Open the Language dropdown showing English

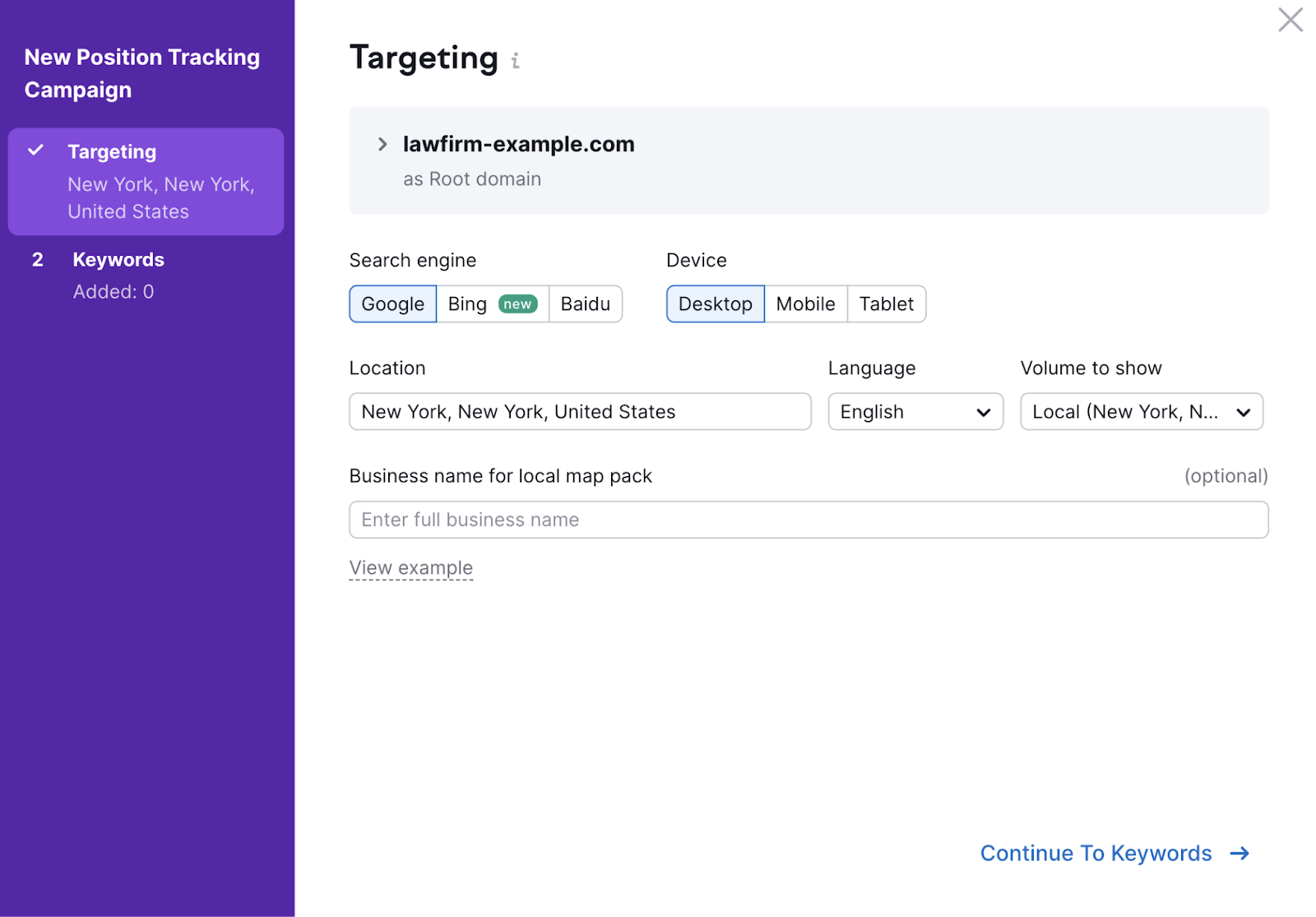[x=915, y=411]
